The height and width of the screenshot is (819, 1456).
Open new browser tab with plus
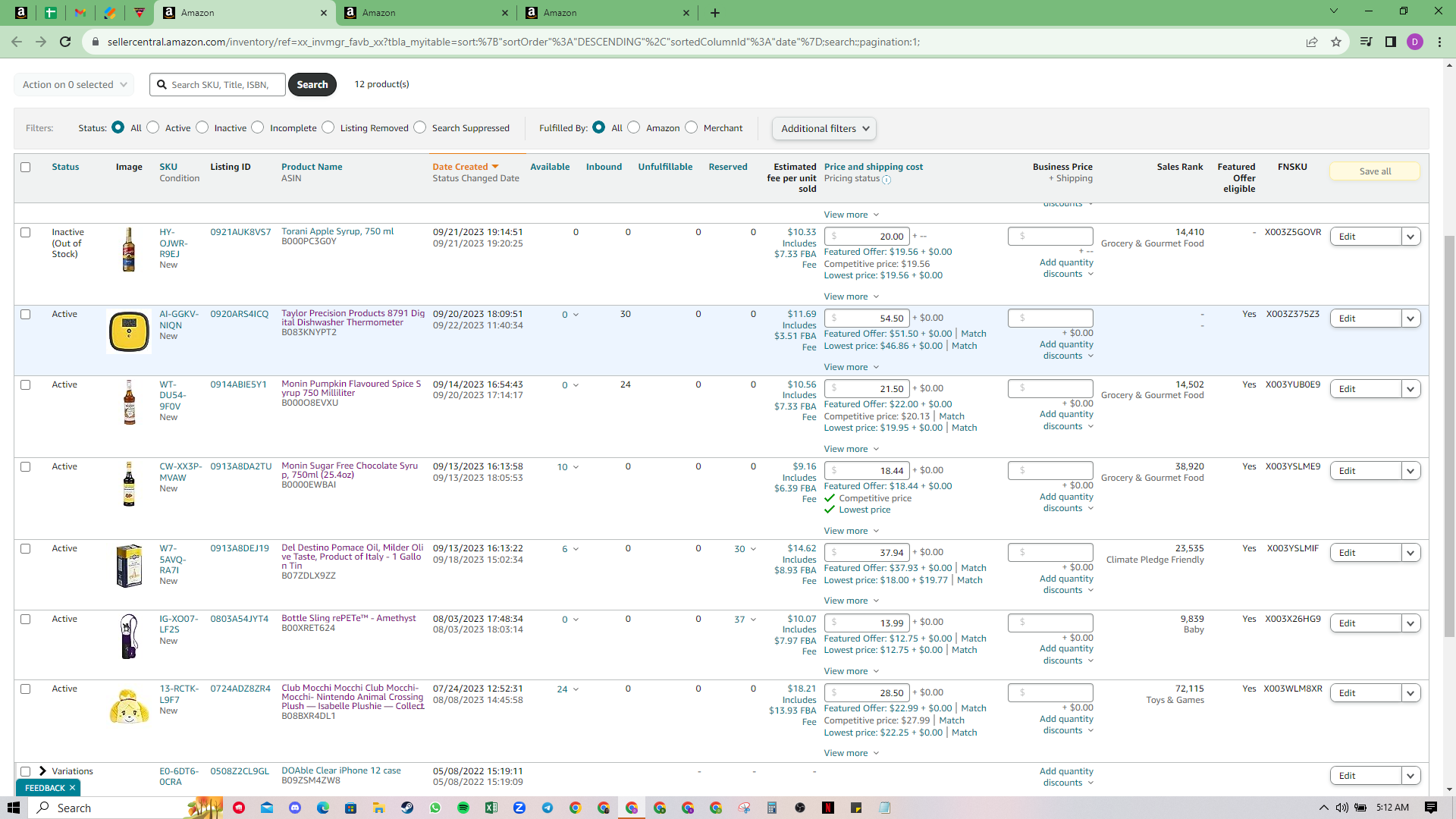click(715, 13)
